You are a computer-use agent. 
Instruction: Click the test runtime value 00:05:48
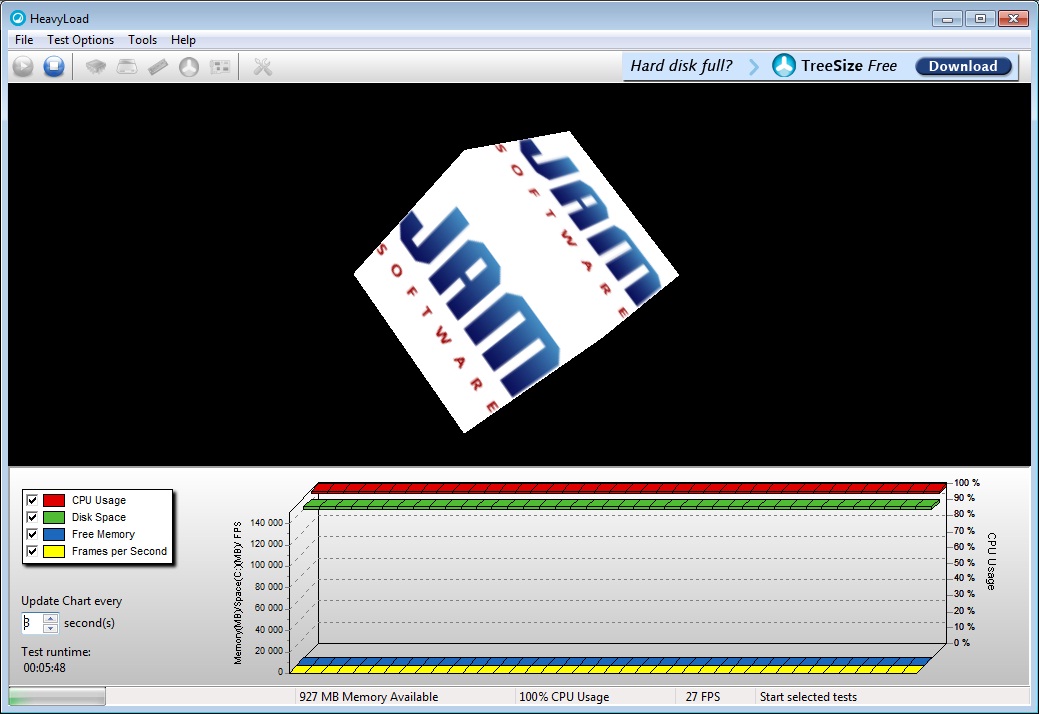click(x=44, y=668)
